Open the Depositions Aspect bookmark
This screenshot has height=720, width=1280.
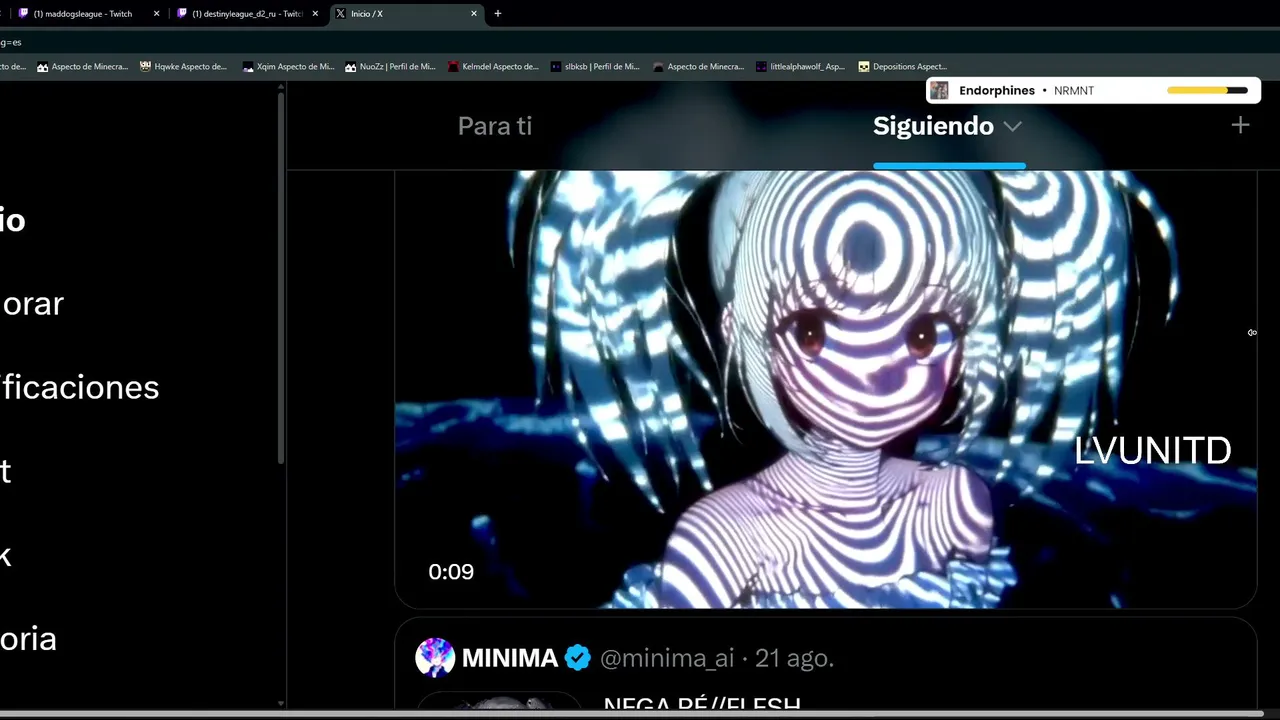click(902, 67)
